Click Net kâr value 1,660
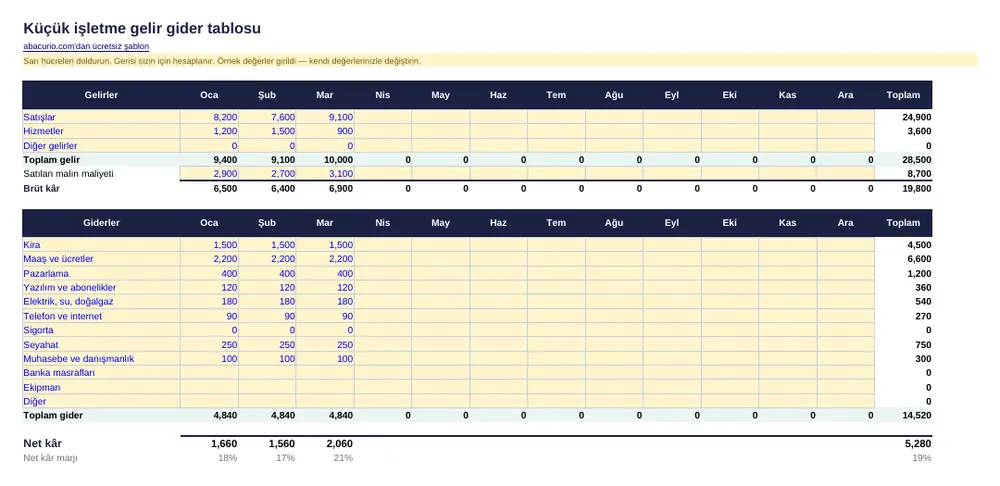 [x=224, y=443]
